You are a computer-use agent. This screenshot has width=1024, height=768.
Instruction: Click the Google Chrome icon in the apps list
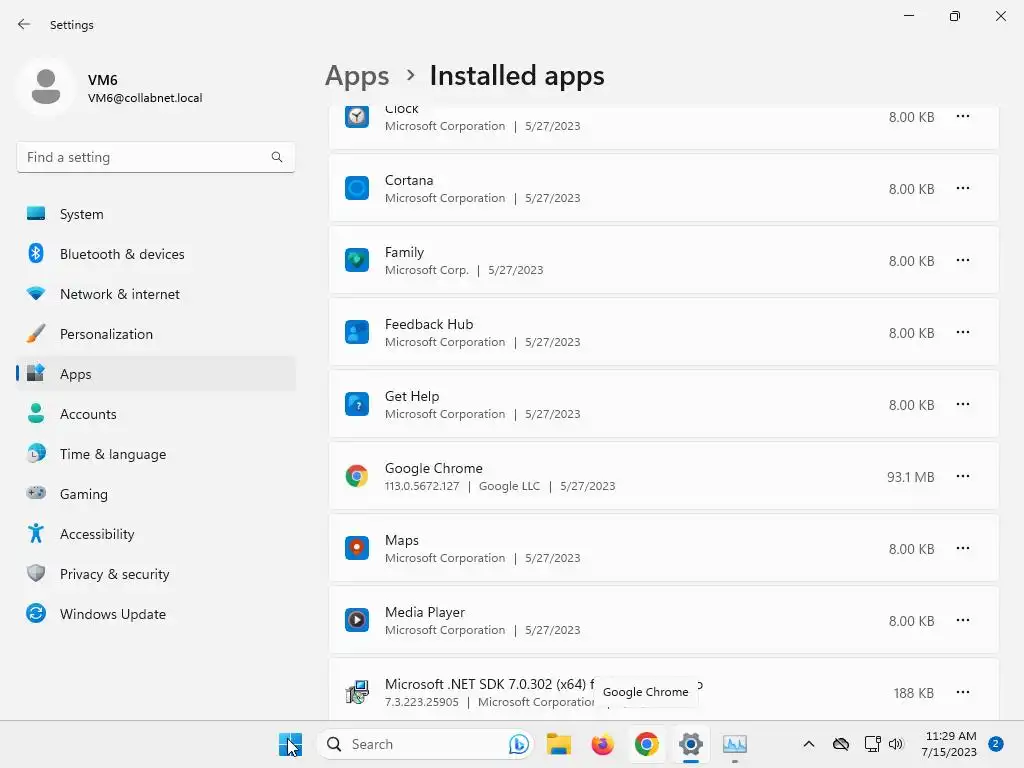[x=357, y=476]
